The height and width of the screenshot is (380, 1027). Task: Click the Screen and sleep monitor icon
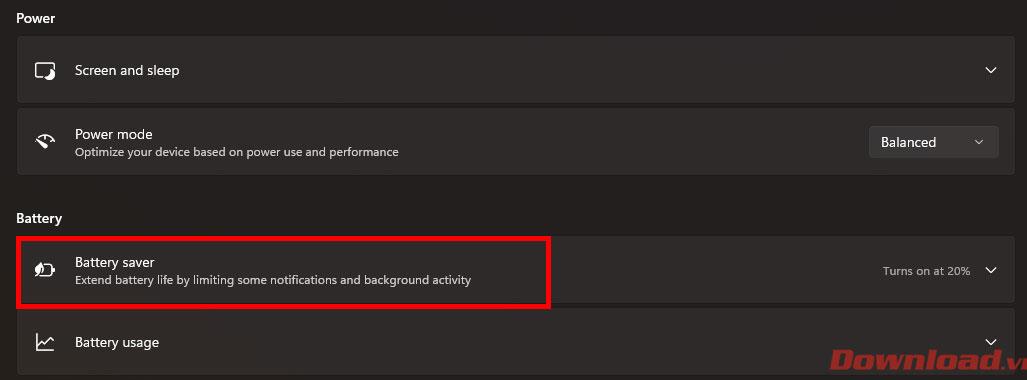(x=45, y=71)
